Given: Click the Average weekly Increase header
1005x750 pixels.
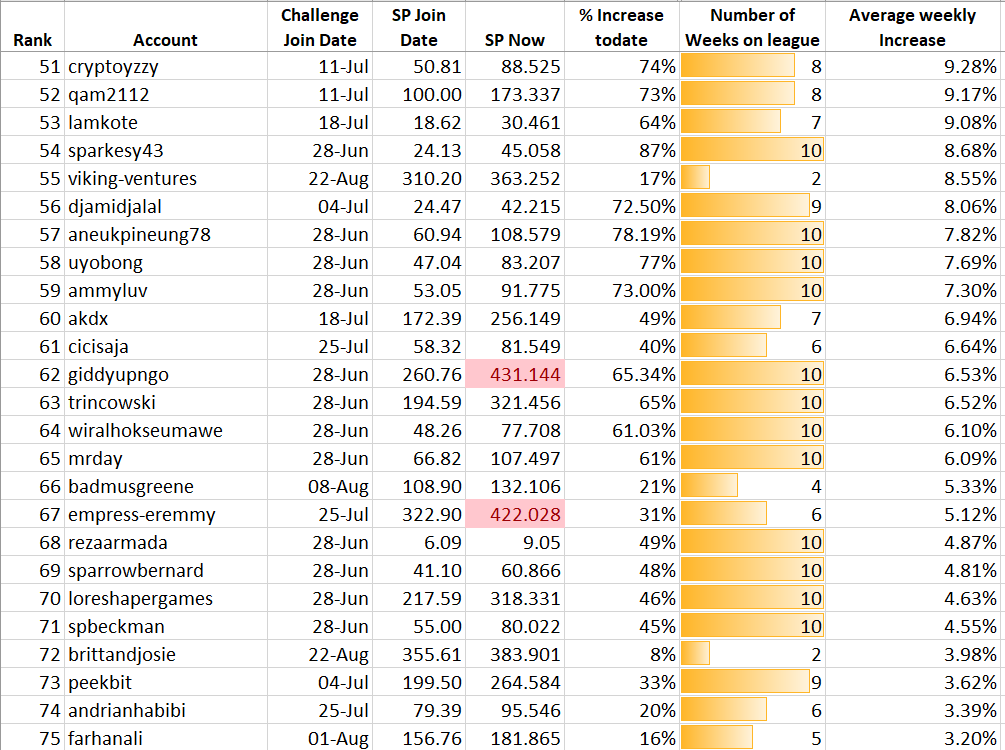Looking at the screenshot, I should (912, 27).
